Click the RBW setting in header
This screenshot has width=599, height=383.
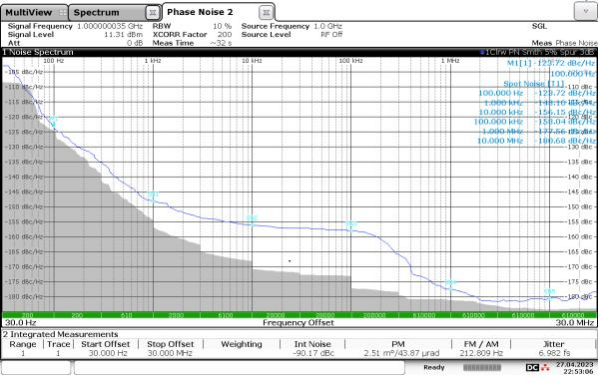[x=192, y=26]
